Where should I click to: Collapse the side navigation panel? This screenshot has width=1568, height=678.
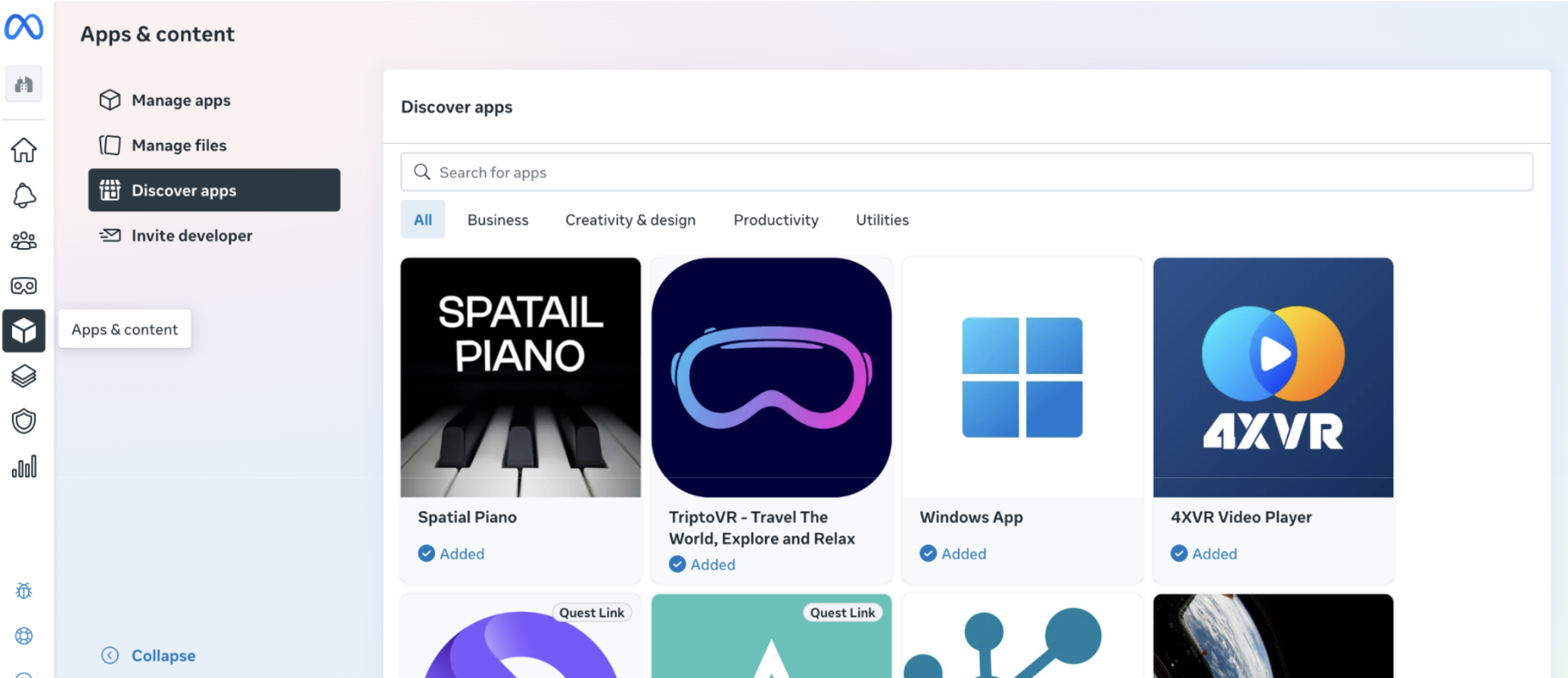(148, 655)
